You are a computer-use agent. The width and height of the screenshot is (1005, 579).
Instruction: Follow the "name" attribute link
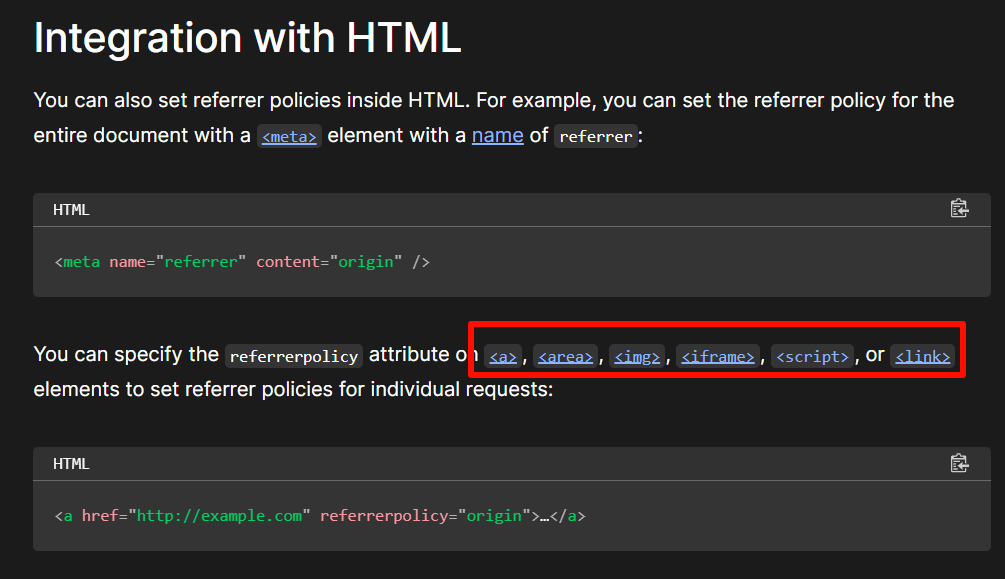(497, 135)
